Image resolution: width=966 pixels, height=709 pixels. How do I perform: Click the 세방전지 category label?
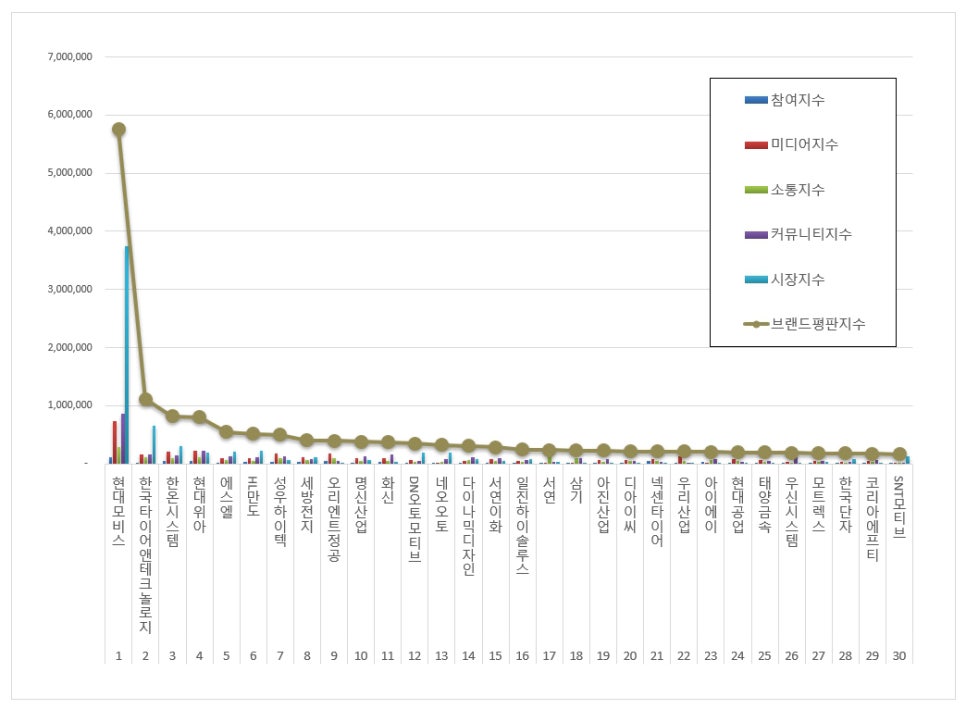click(307, 504)
